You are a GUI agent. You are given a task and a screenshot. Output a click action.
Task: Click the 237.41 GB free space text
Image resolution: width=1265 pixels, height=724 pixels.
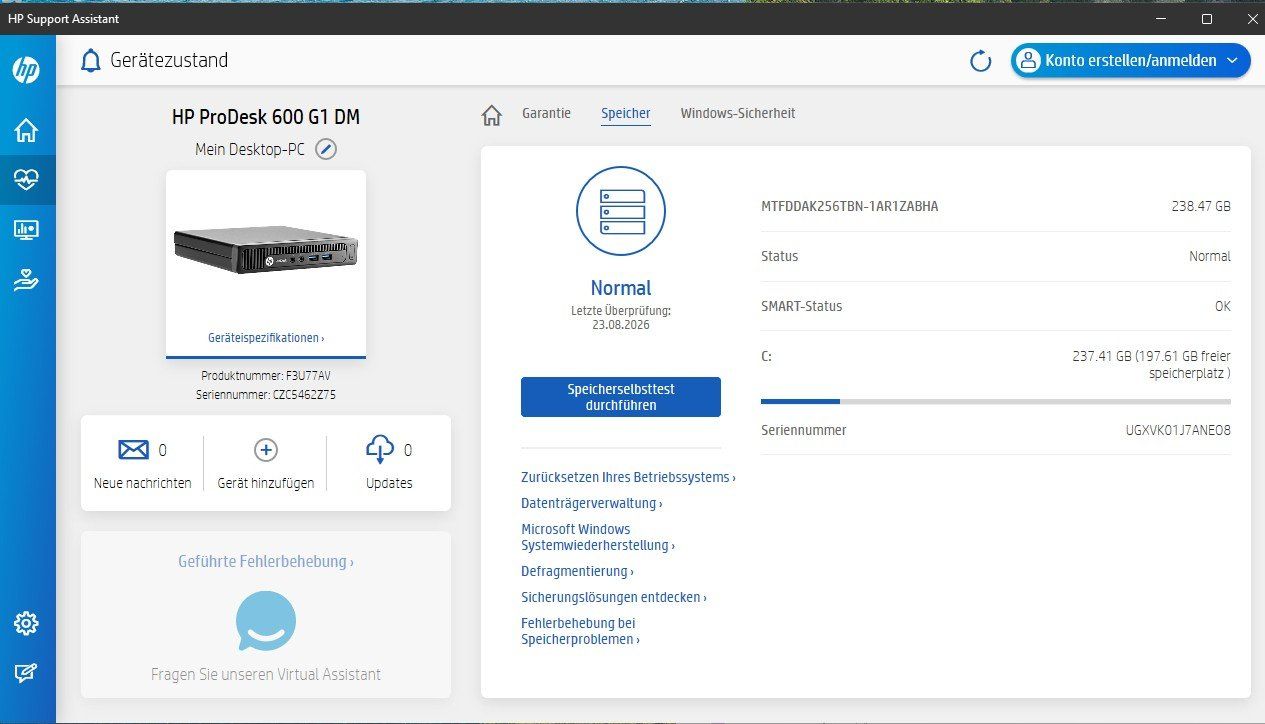[x=1150, y=364]
